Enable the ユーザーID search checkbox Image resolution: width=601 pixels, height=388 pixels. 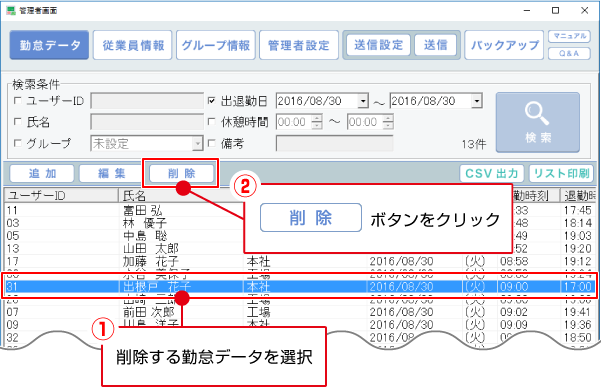[x=17, y=100]
